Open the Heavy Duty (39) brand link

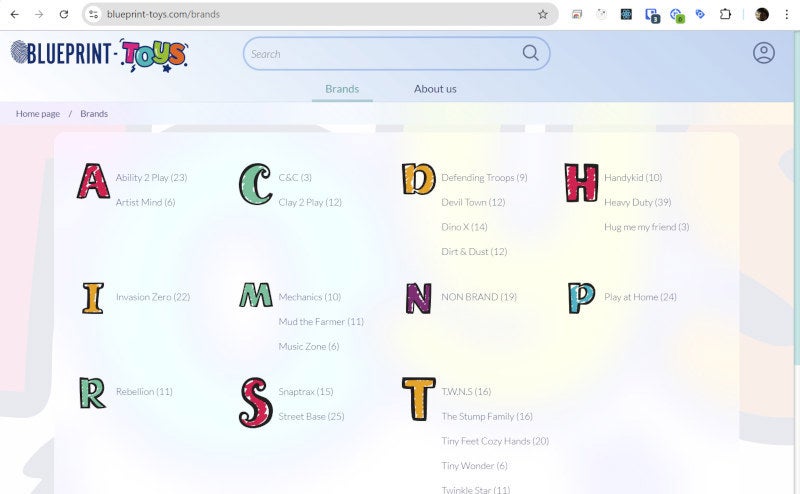coord(637,202)
